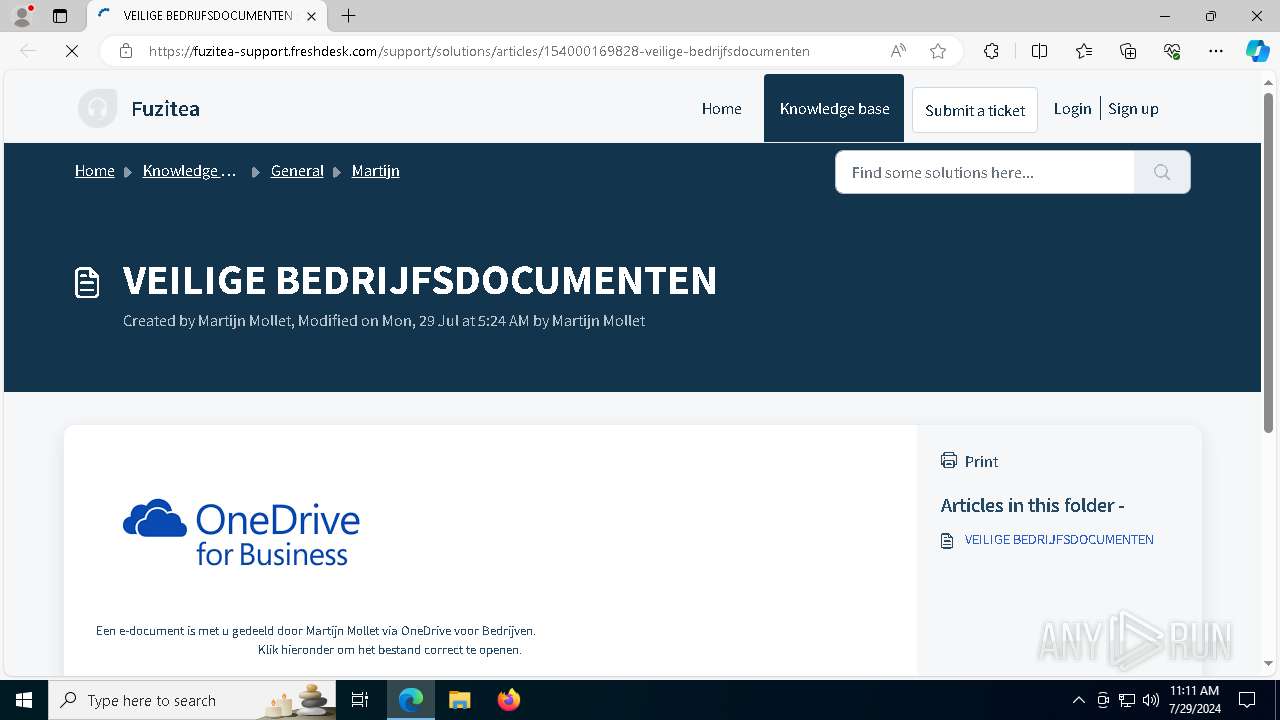Open Edge Settings and more menu
Image resolution: width=1280 pixels, height=720 pixels.
tap(1216, 51)
